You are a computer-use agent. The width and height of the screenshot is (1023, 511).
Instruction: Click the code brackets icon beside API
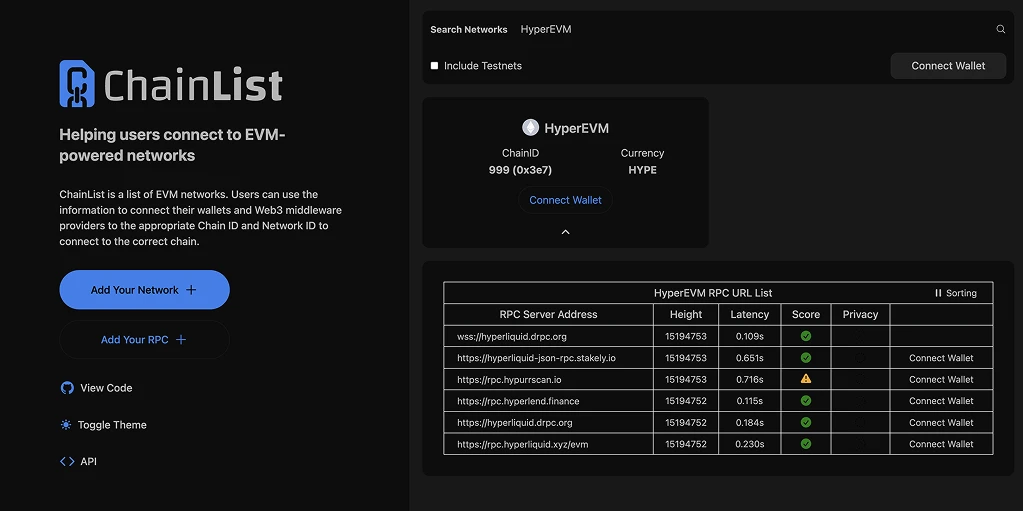(x=67, y=461)
